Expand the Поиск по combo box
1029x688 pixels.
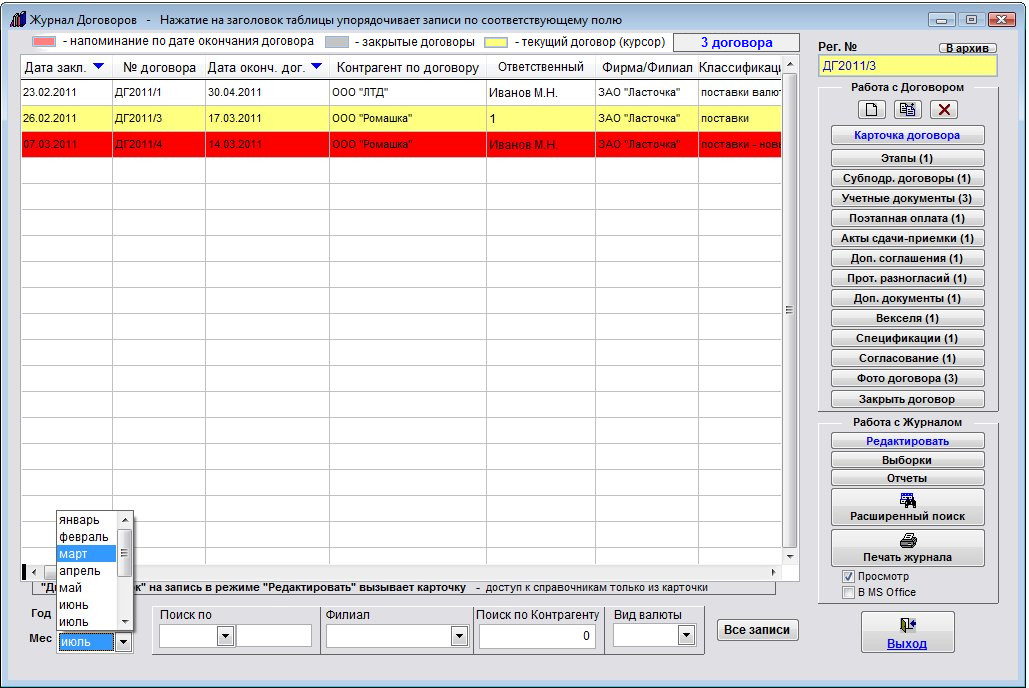pyautogui.click(x=225, y=636)
